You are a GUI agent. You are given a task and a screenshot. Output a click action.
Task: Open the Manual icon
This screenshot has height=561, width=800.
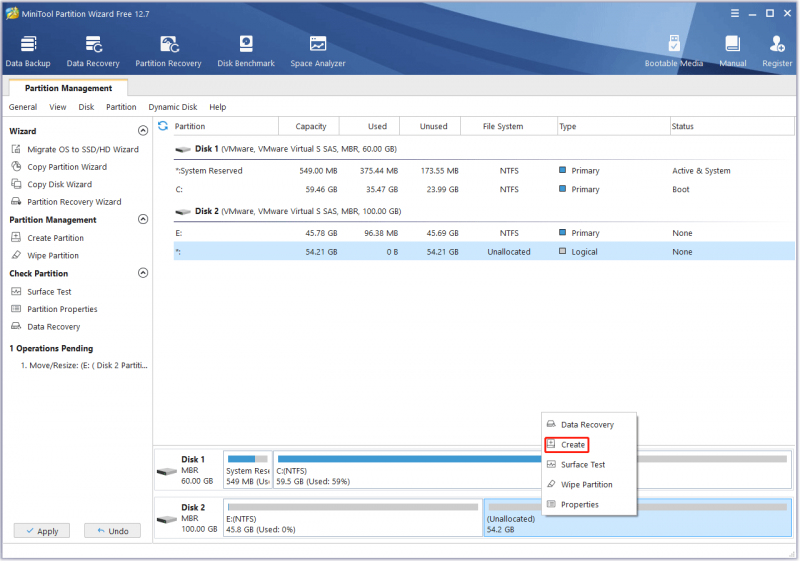(733, 52)
